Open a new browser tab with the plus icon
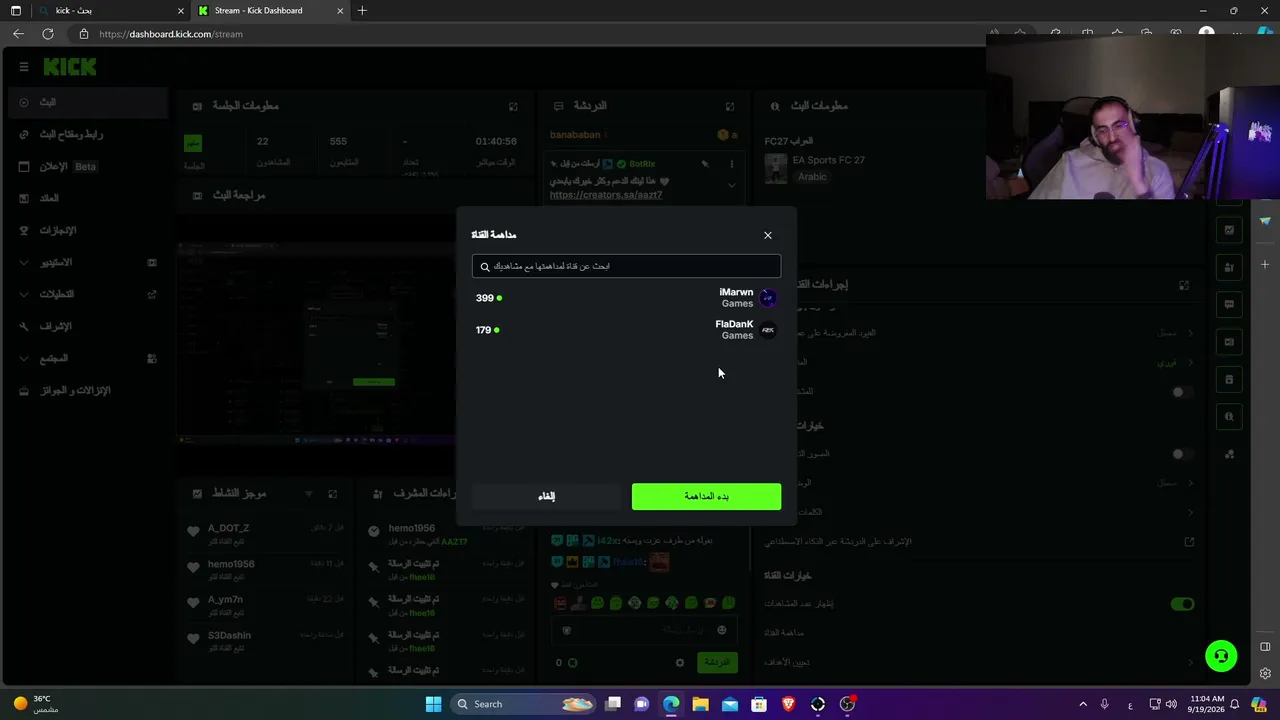This screenshot has width=1280, height=720. pos(362,11)
